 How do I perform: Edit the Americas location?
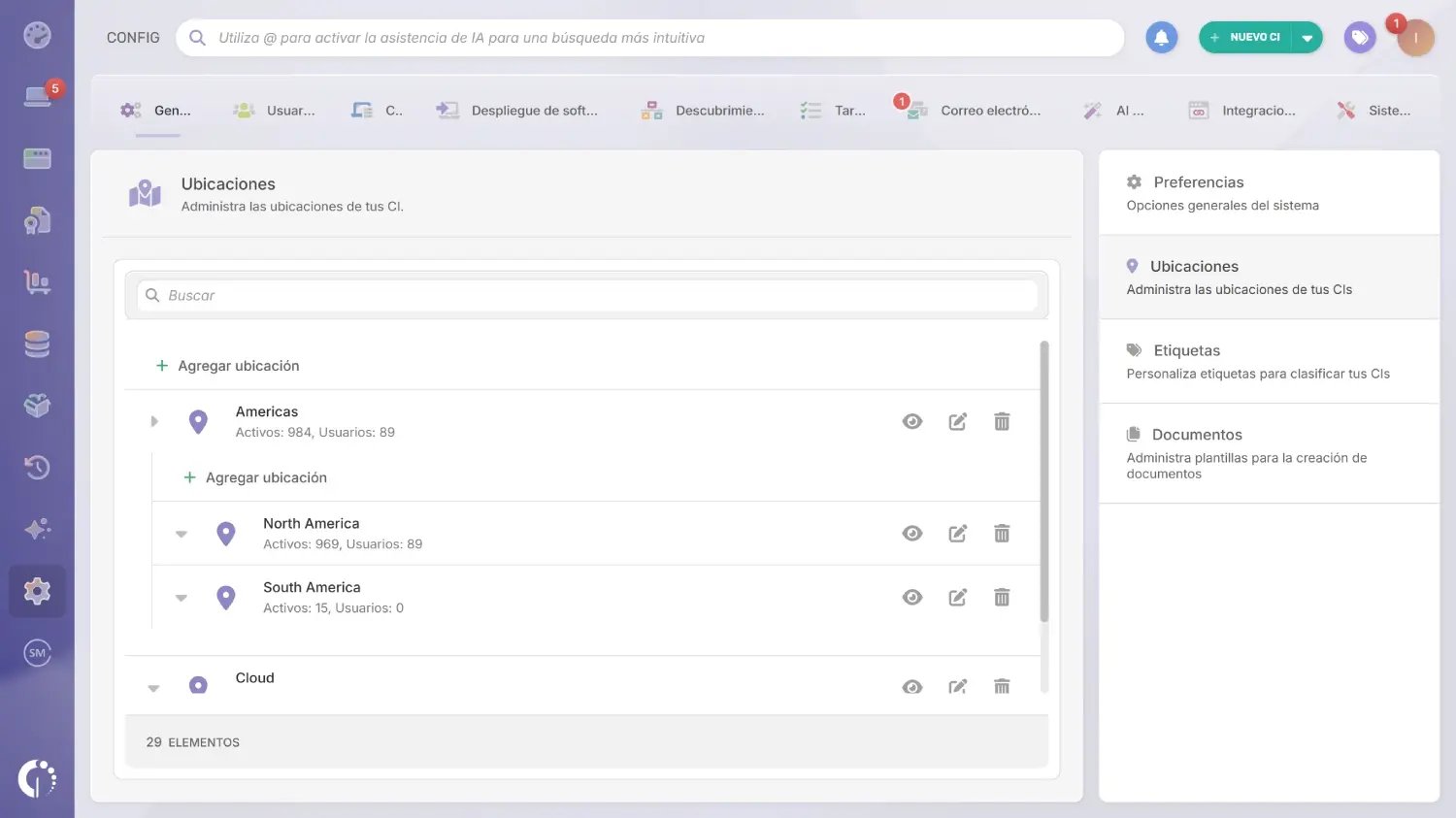957,421
